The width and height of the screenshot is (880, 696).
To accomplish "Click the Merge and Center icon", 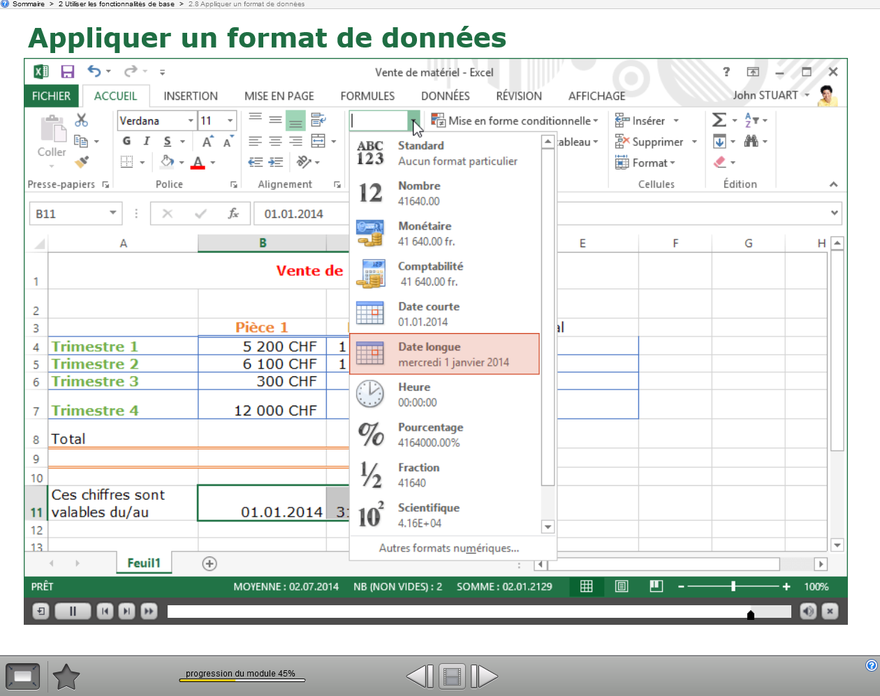I will [319, 141].
